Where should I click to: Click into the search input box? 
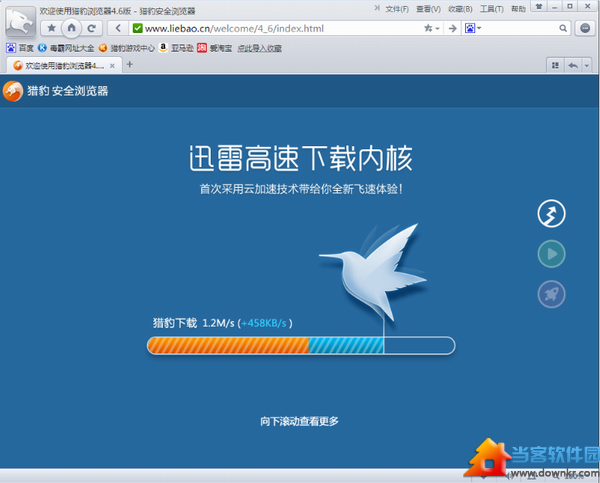(x=520, y=28)
